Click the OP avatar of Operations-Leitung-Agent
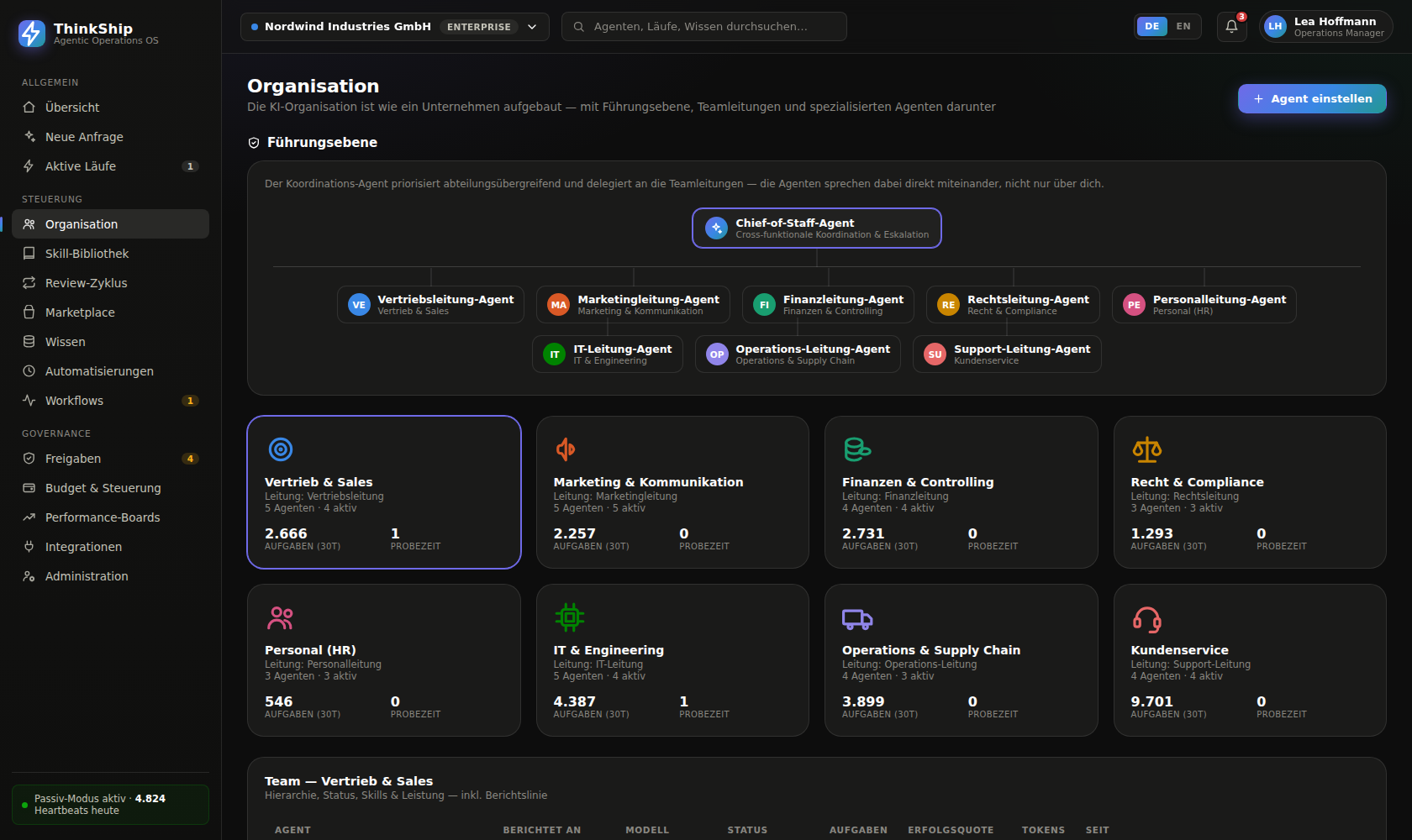 coord(717,354)
